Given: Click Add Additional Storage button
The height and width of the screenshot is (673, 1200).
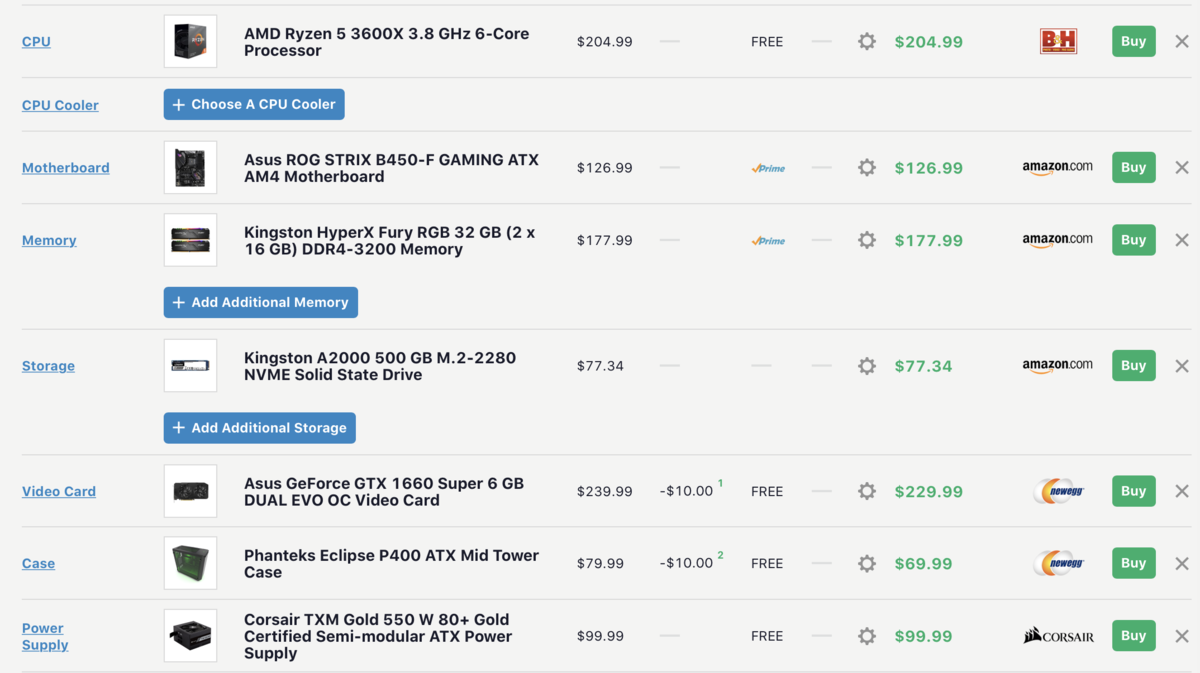Looking at the screenshot, I should coord(260,428).
